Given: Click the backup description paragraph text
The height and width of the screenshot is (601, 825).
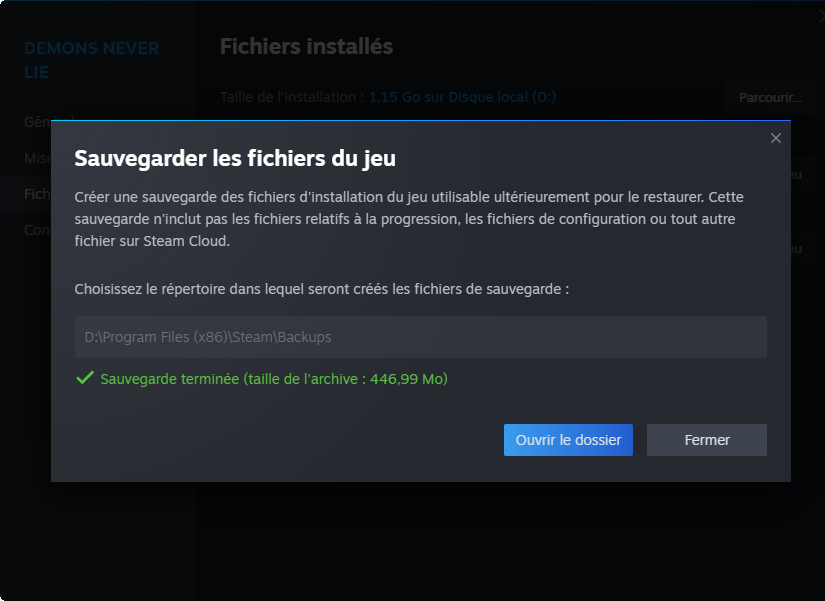Looking at the screenshot, I should pyautogui.click(x=409, y=219).
